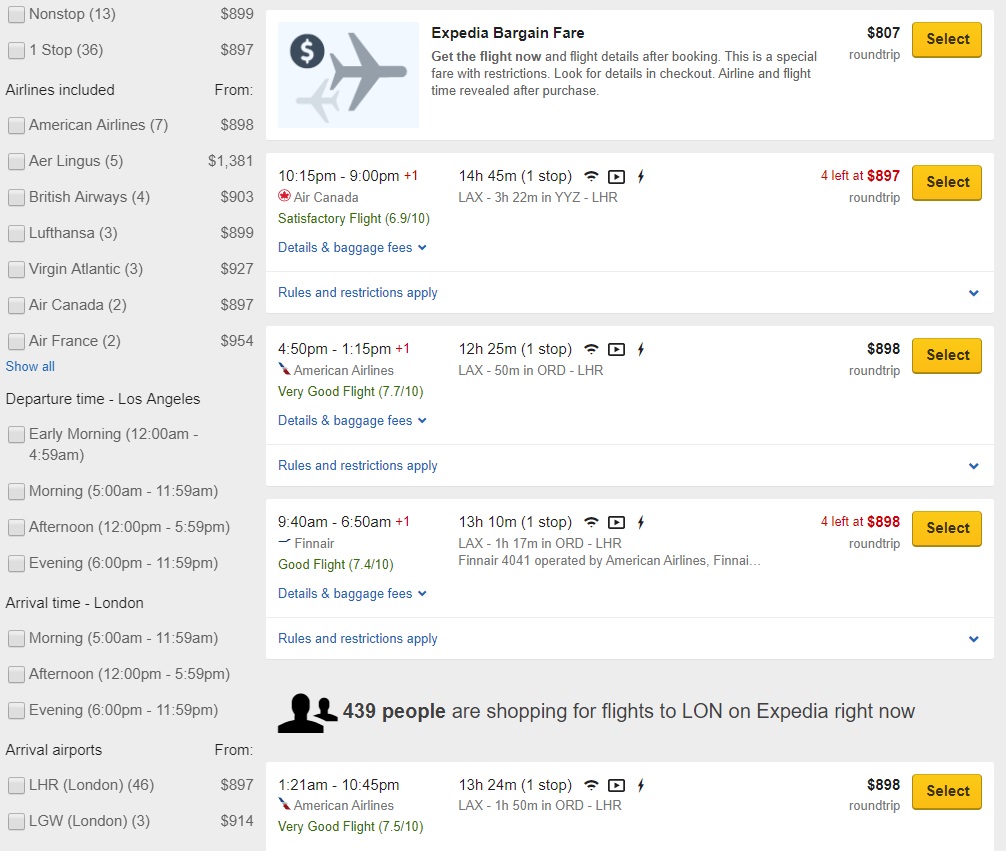Viewport: 1006px width, 851px height.
Task: Select the $898 American Airlines 4:50pm flight
Action: [x=945, y=355]
